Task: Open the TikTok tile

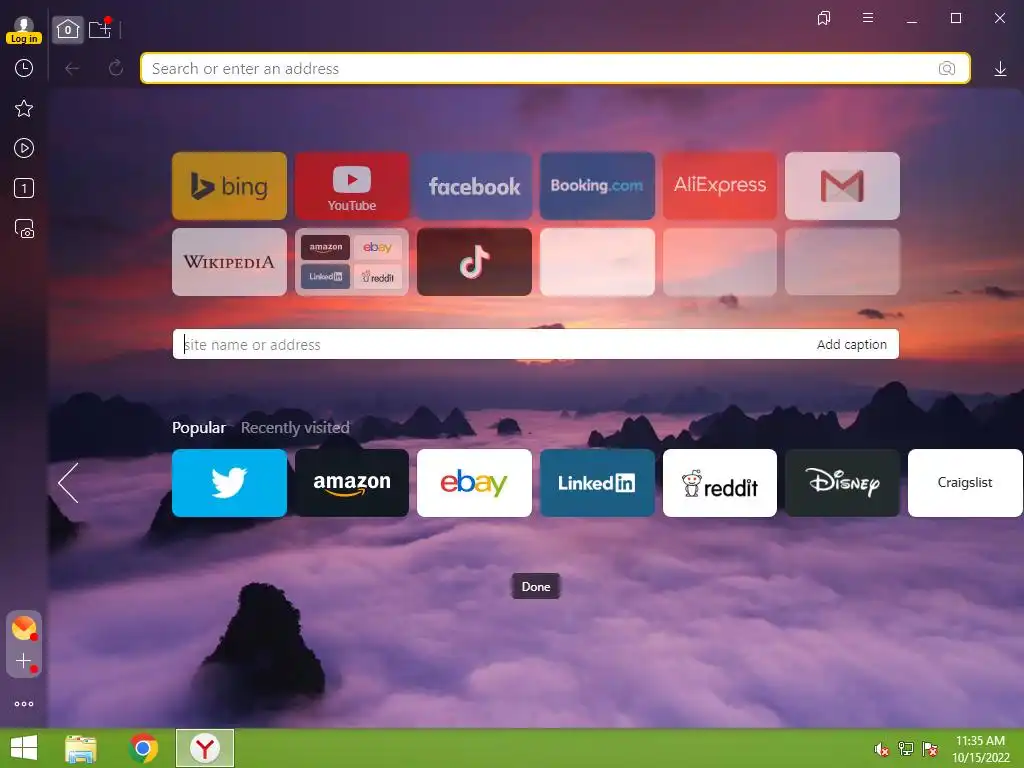Action: (474, 262)
